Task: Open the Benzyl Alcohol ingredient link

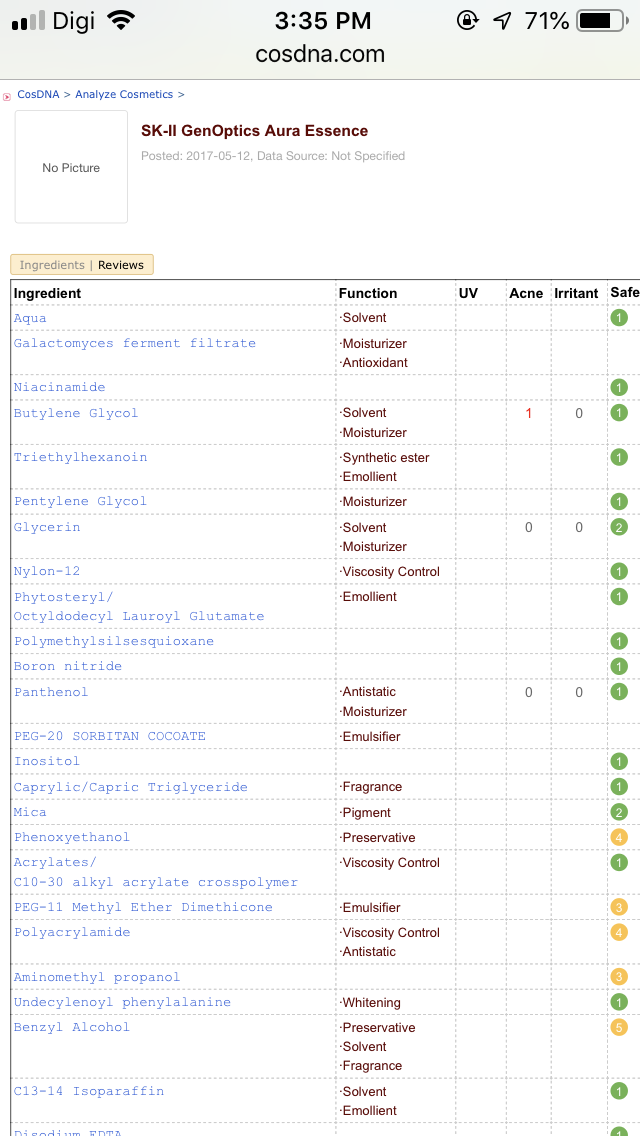Action: 72,1027
